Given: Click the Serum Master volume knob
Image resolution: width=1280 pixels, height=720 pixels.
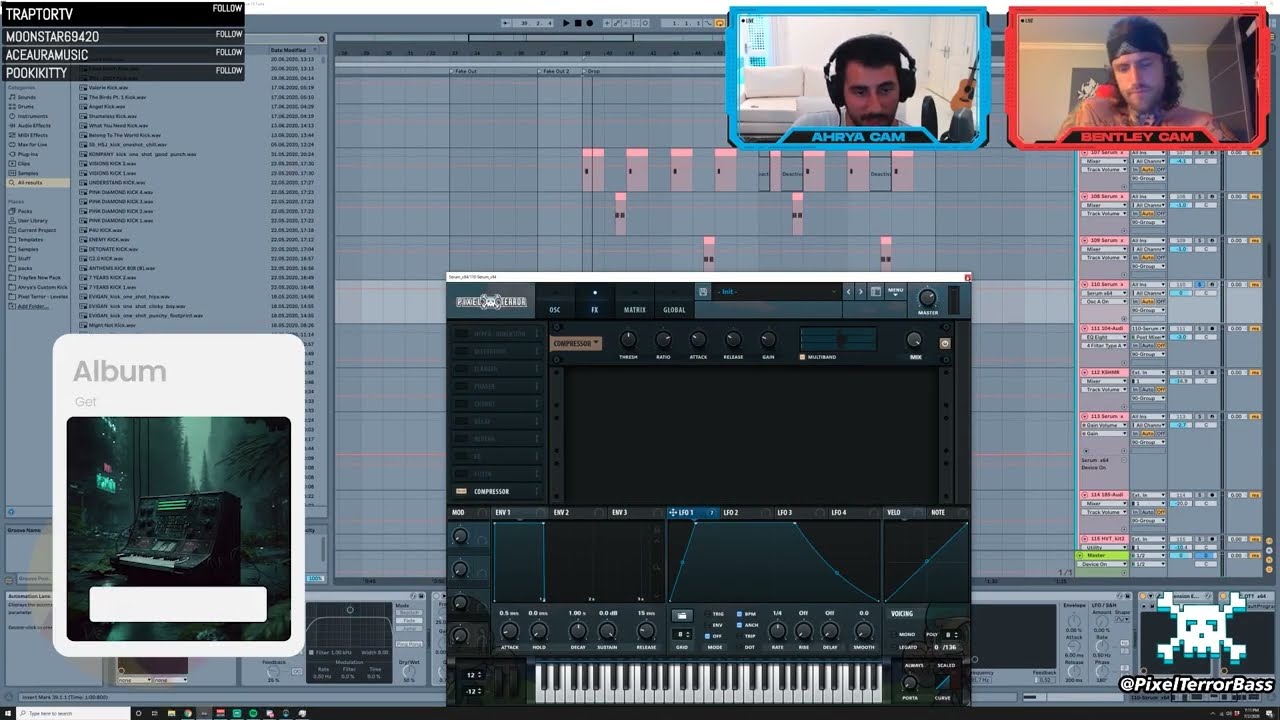Looking at the screenshot, I should [x=927, y=298].
